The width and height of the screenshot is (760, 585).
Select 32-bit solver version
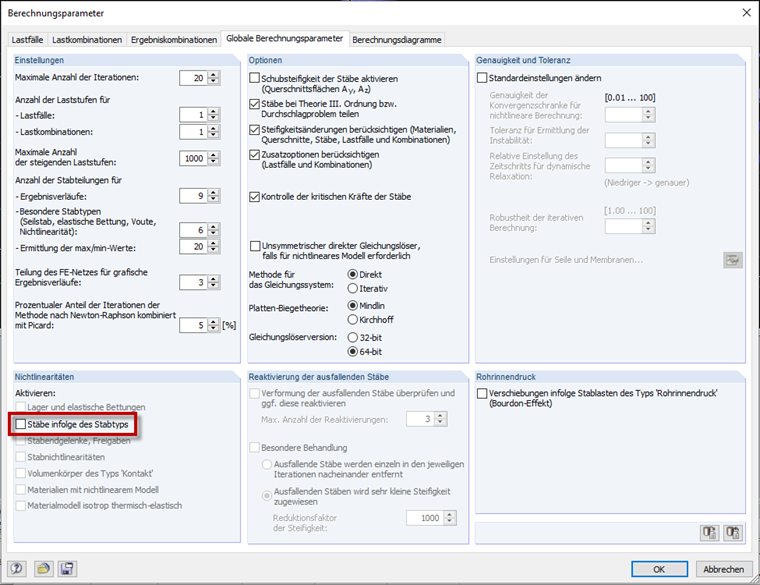coord(353,337)
